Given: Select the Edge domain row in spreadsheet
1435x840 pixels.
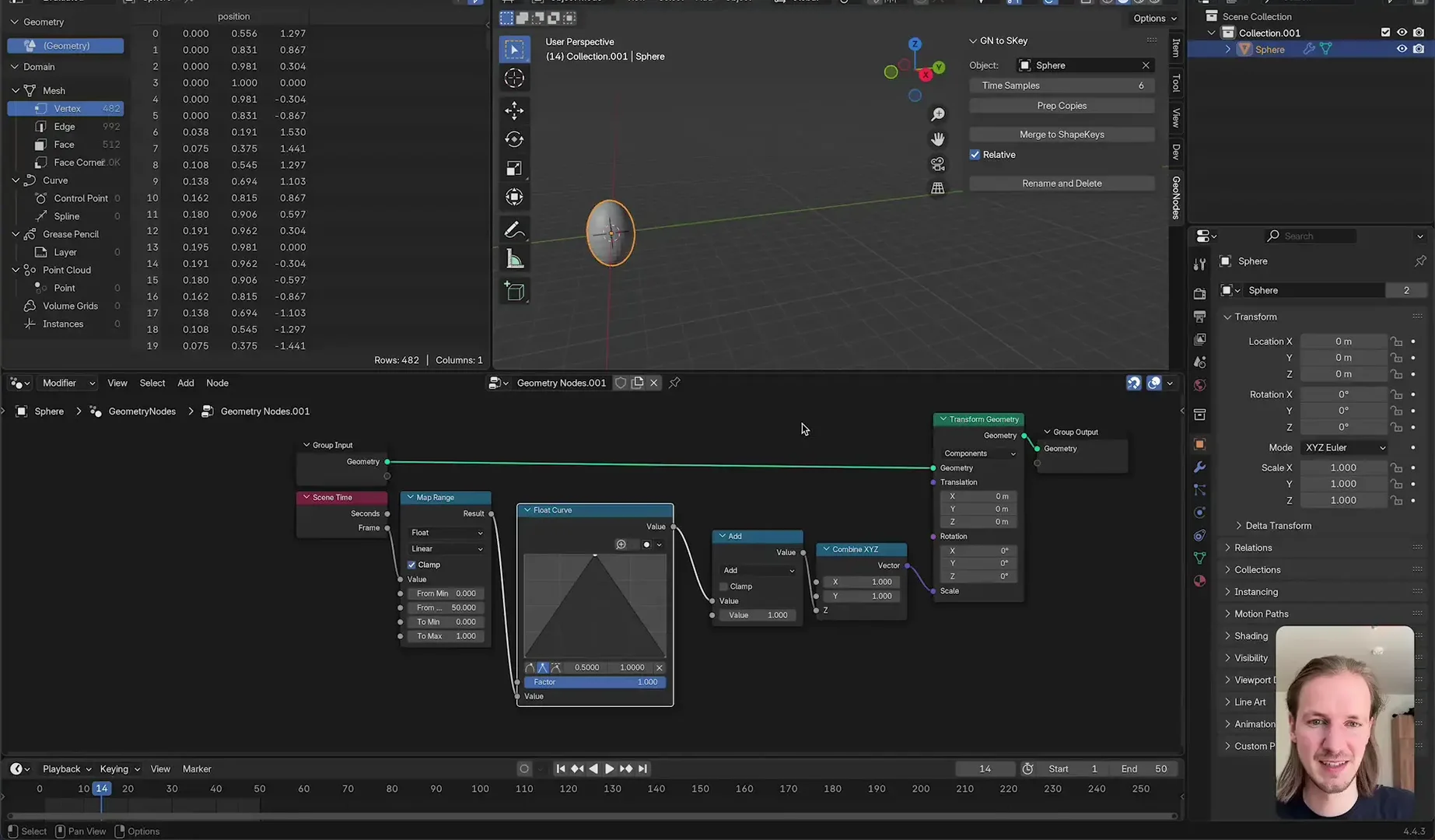Looking at the screenshot, I should point(65,126).
